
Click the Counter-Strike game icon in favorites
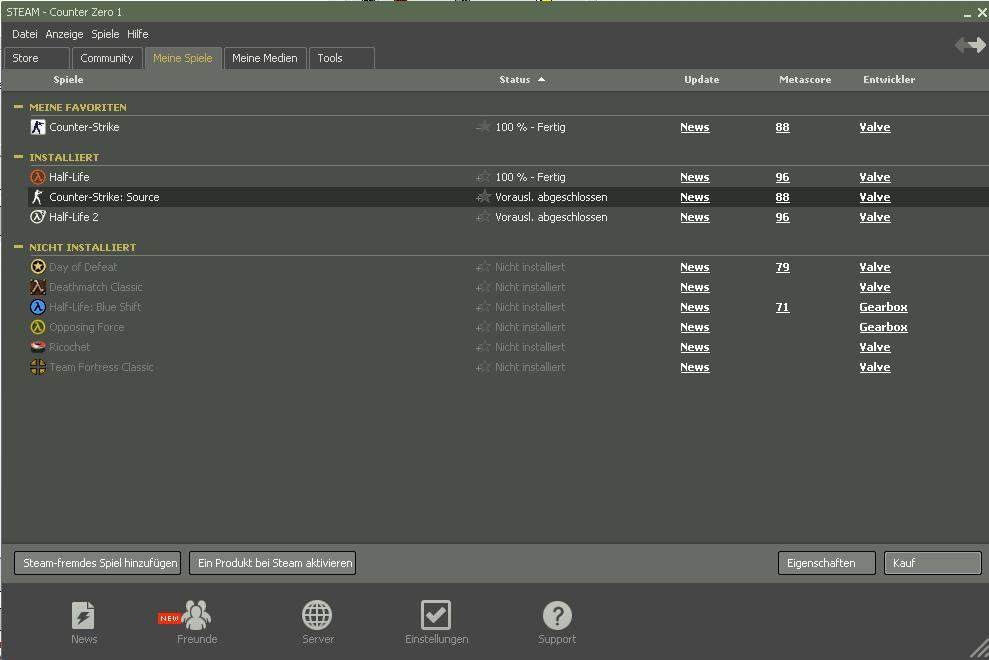38,127
